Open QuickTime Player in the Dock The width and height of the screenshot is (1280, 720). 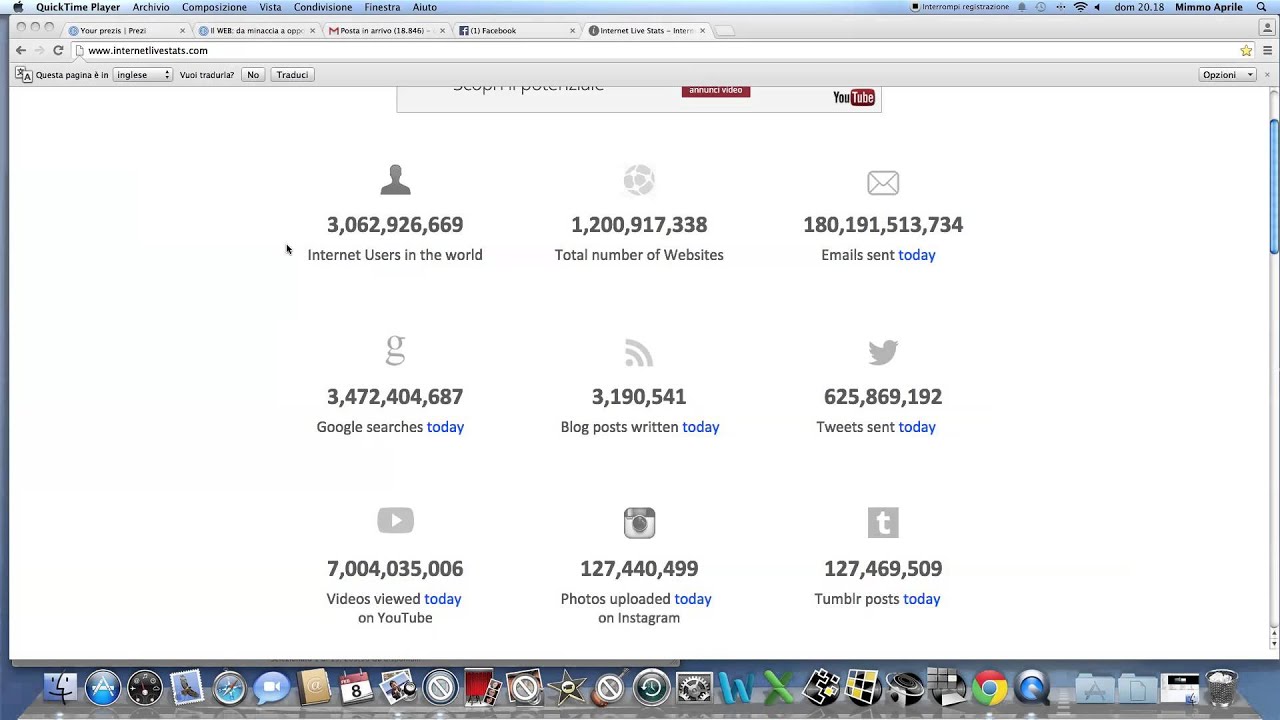click(1031, 688)
